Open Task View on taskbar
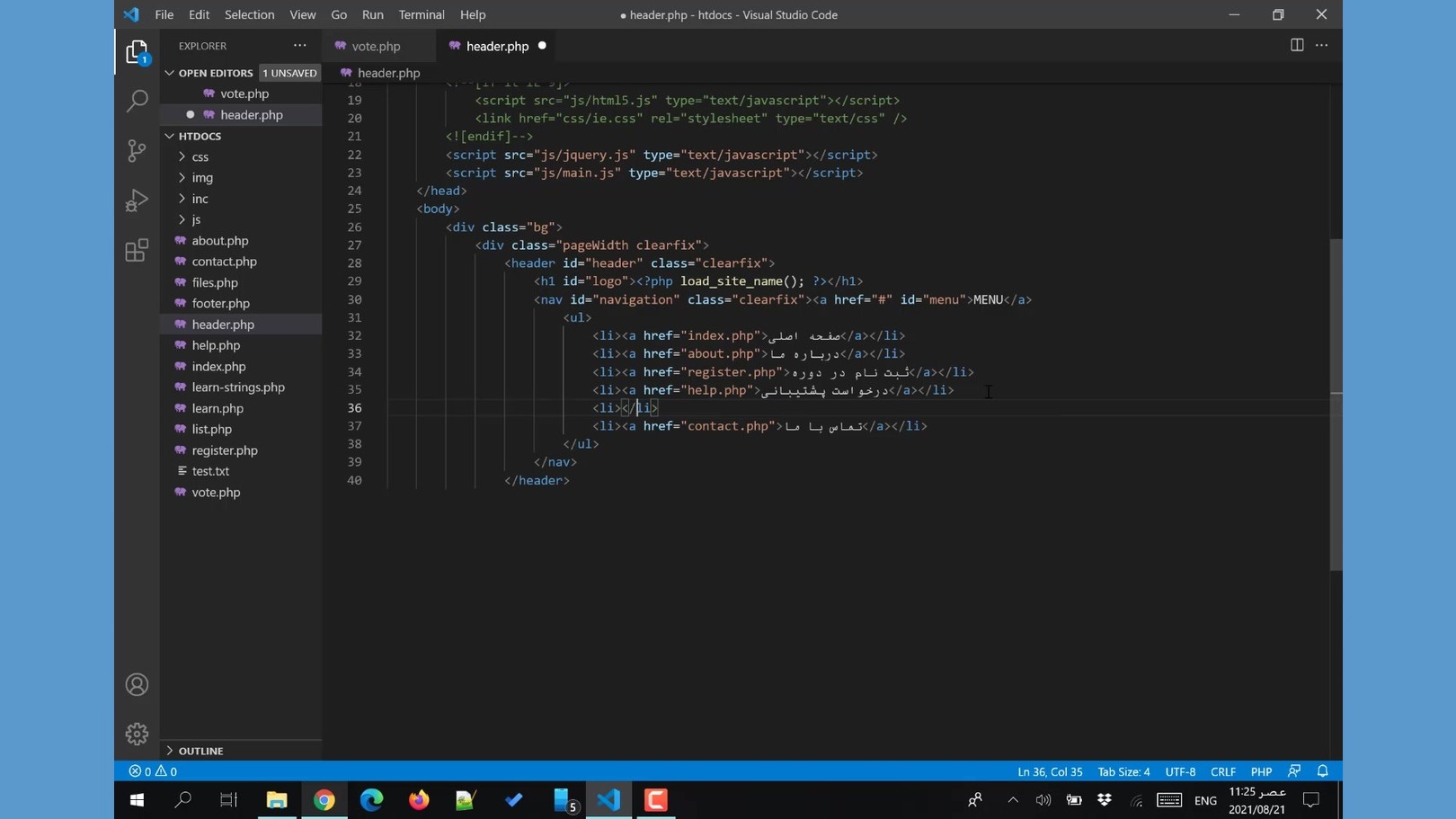1456x819 pixels. (229, 800)
